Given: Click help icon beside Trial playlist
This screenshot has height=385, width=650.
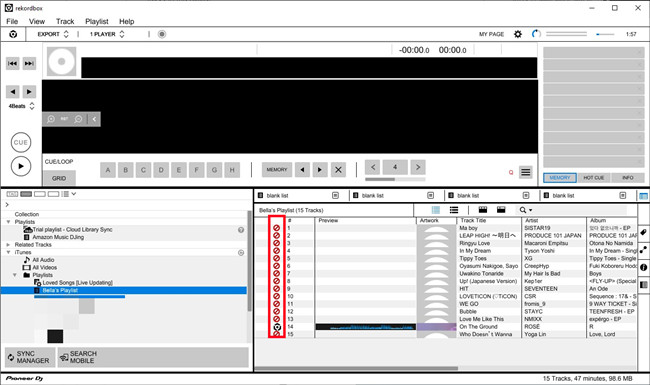Looking at the screenshot, I should click(241, 230).
